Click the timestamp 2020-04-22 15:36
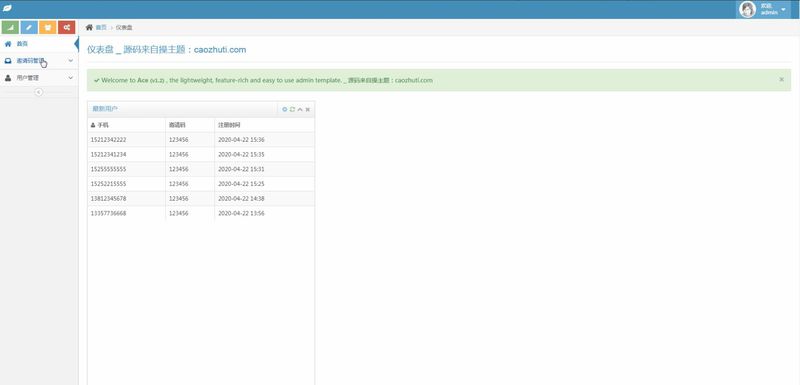 (x=241, y=140)
